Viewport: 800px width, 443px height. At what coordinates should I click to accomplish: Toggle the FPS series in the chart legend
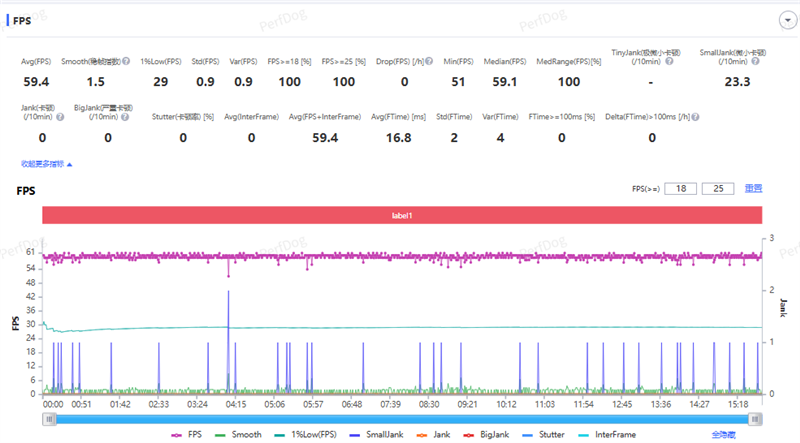click(186, 435)
